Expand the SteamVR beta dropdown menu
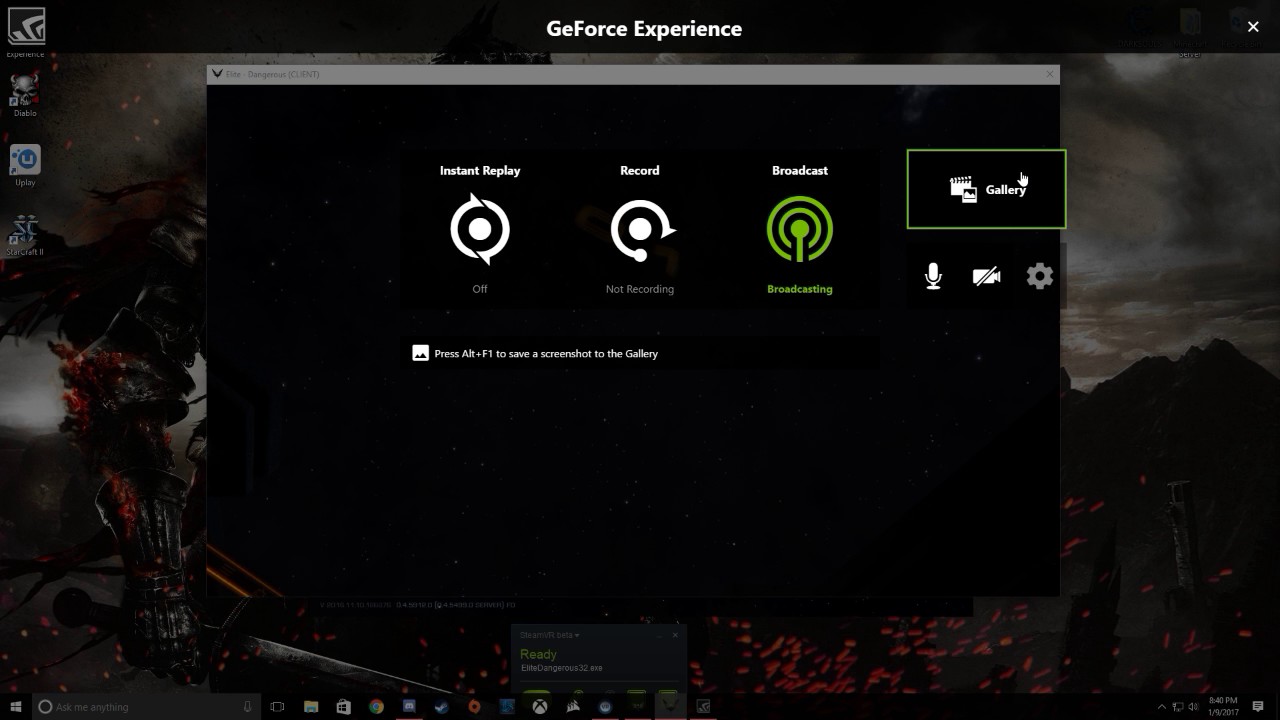This screenshot has height=720, width=1280. coord(549,635)
